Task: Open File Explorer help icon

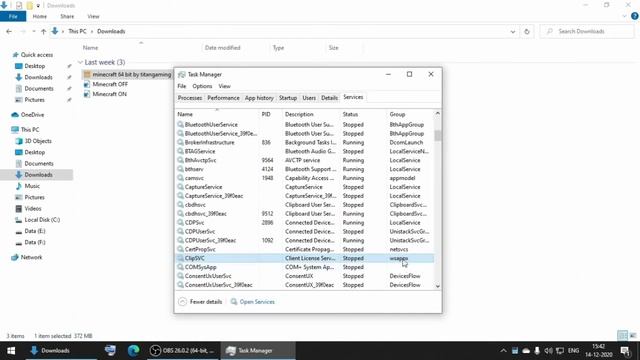Action: [x=635, y=16]
